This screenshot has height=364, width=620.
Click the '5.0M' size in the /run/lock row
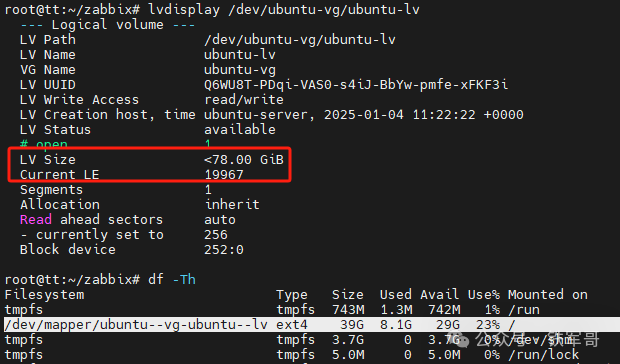(348, 355)
